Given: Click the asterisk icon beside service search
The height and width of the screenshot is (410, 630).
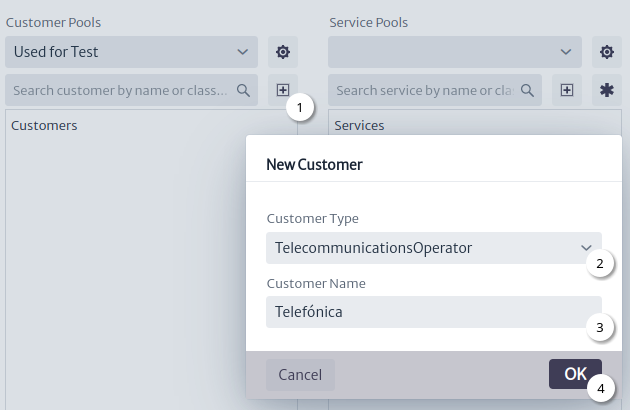Looking at the screenshot, I should (x=607, y=90).
